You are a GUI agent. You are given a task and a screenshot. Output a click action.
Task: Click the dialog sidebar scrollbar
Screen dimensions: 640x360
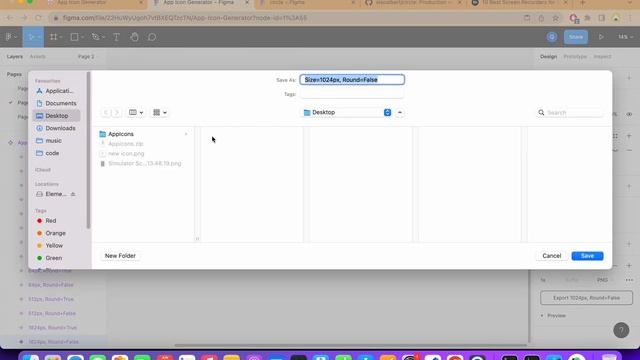click(88, 150)
